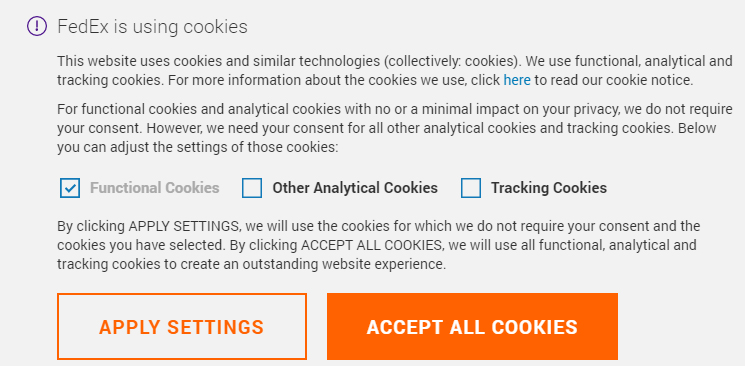
Task: Tick the Tracking Cookies checkbox
Action: (x=471, y=188)
